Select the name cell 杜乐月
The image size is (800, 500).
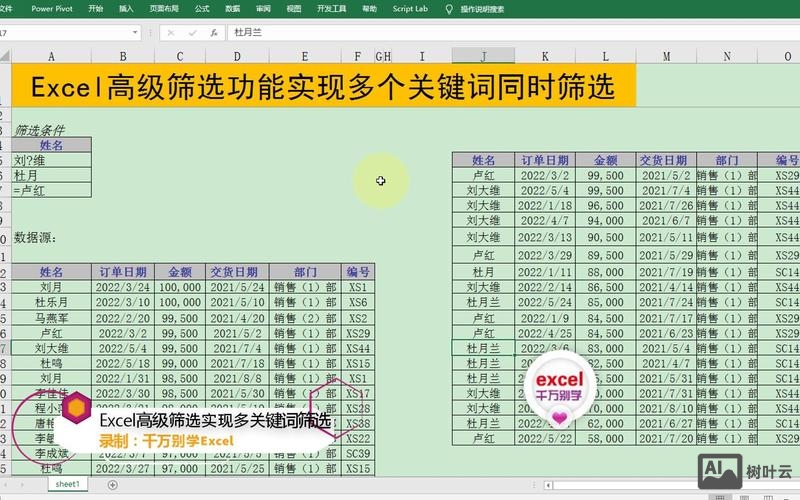[x=51, y=303]
